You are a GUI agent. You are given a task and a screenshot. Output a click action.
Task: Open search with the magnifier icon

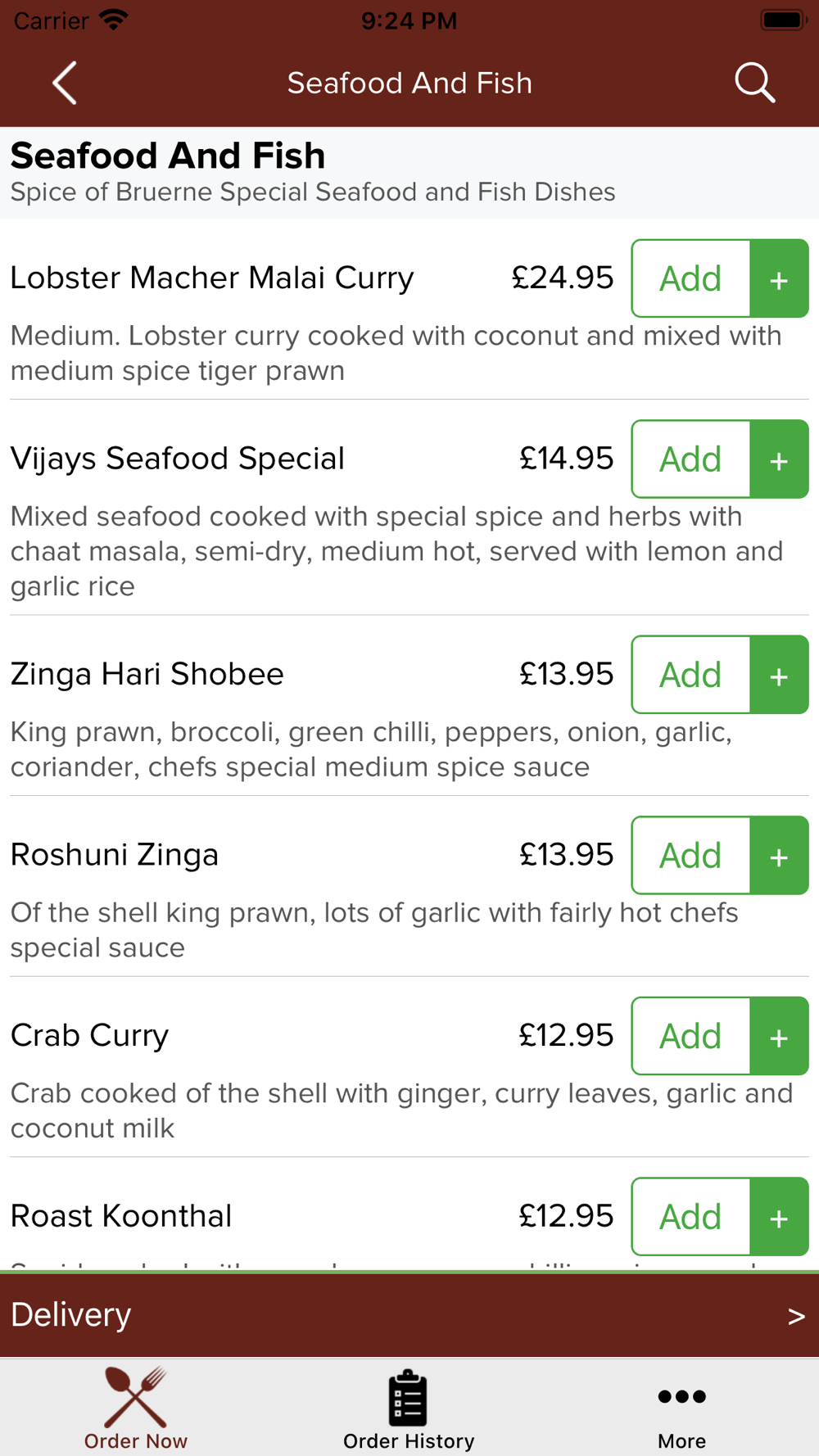coord(754,83)
